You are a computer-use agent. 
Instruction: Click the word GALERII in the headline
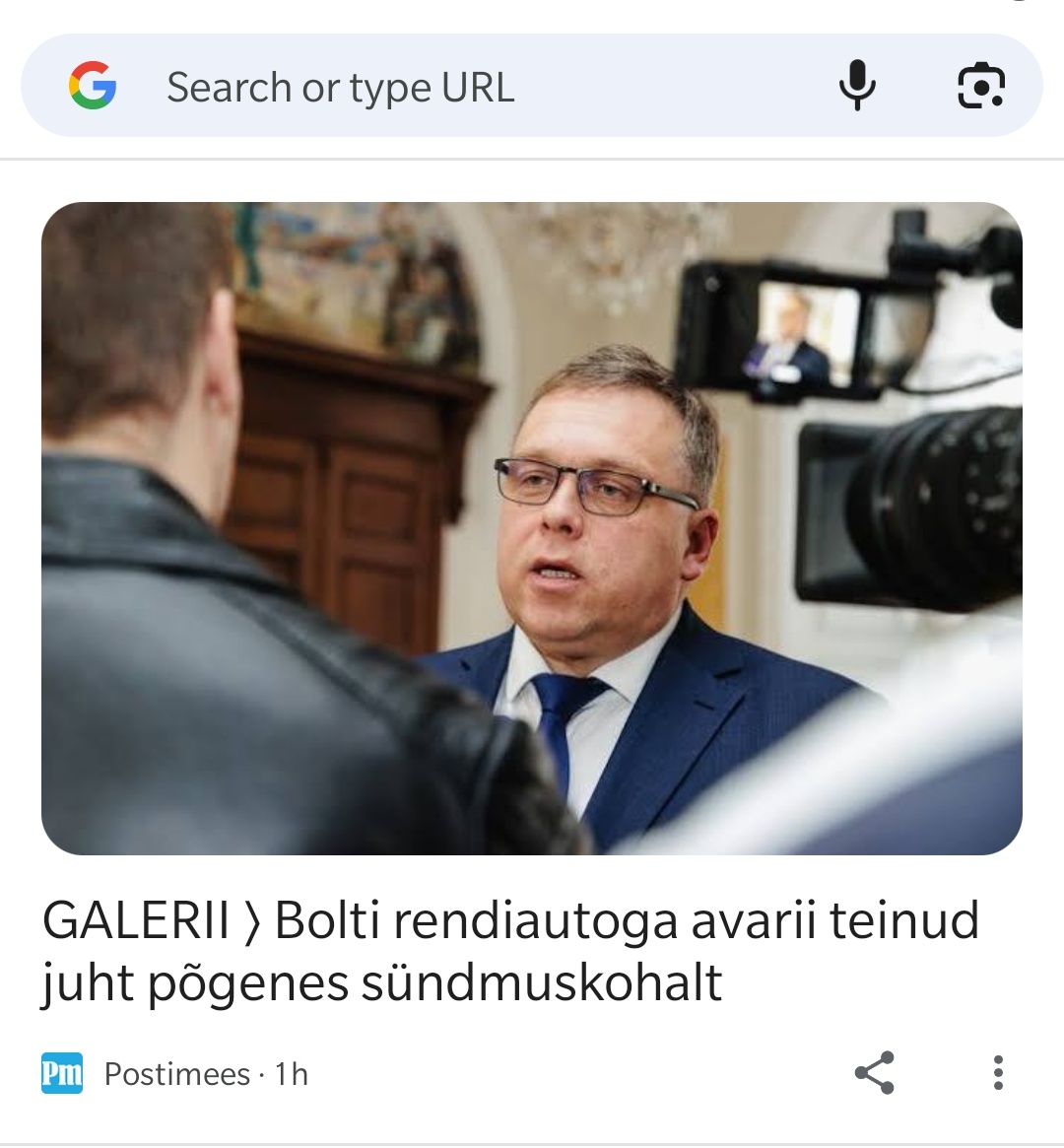click(136, 920)
